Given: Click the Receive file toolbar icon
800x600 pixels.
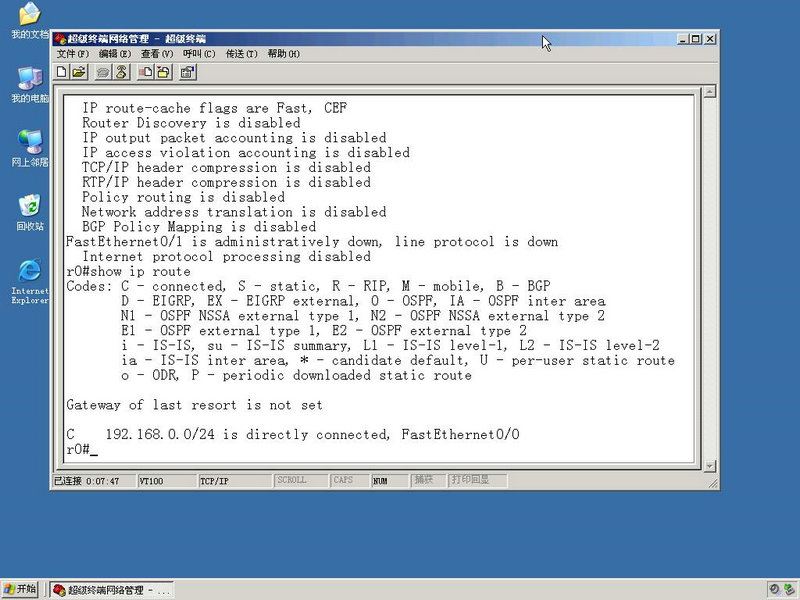Looking at the screenshot, I should (163, 72).
